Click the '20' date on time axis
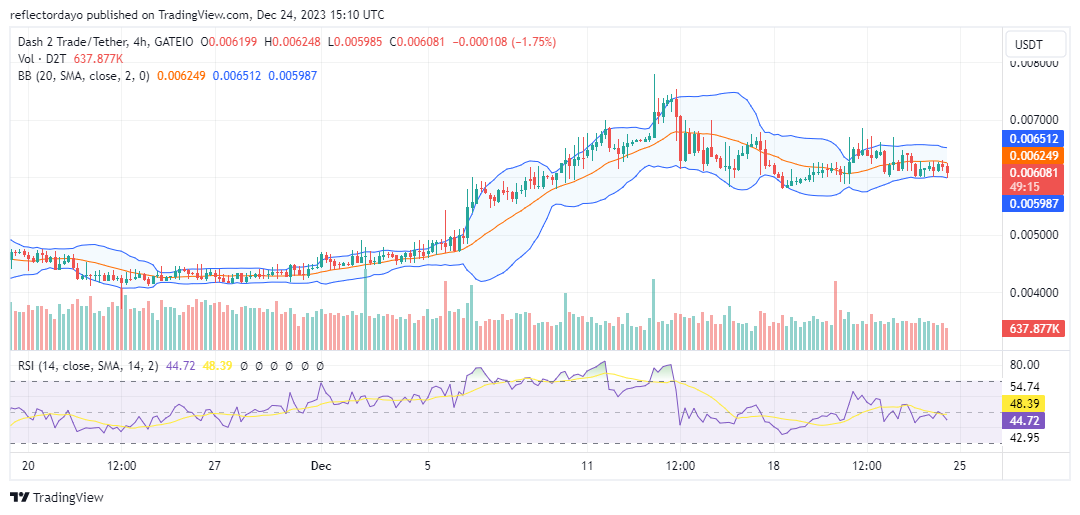The height and width of the screenshot is (515, 1080). point(28,466)
